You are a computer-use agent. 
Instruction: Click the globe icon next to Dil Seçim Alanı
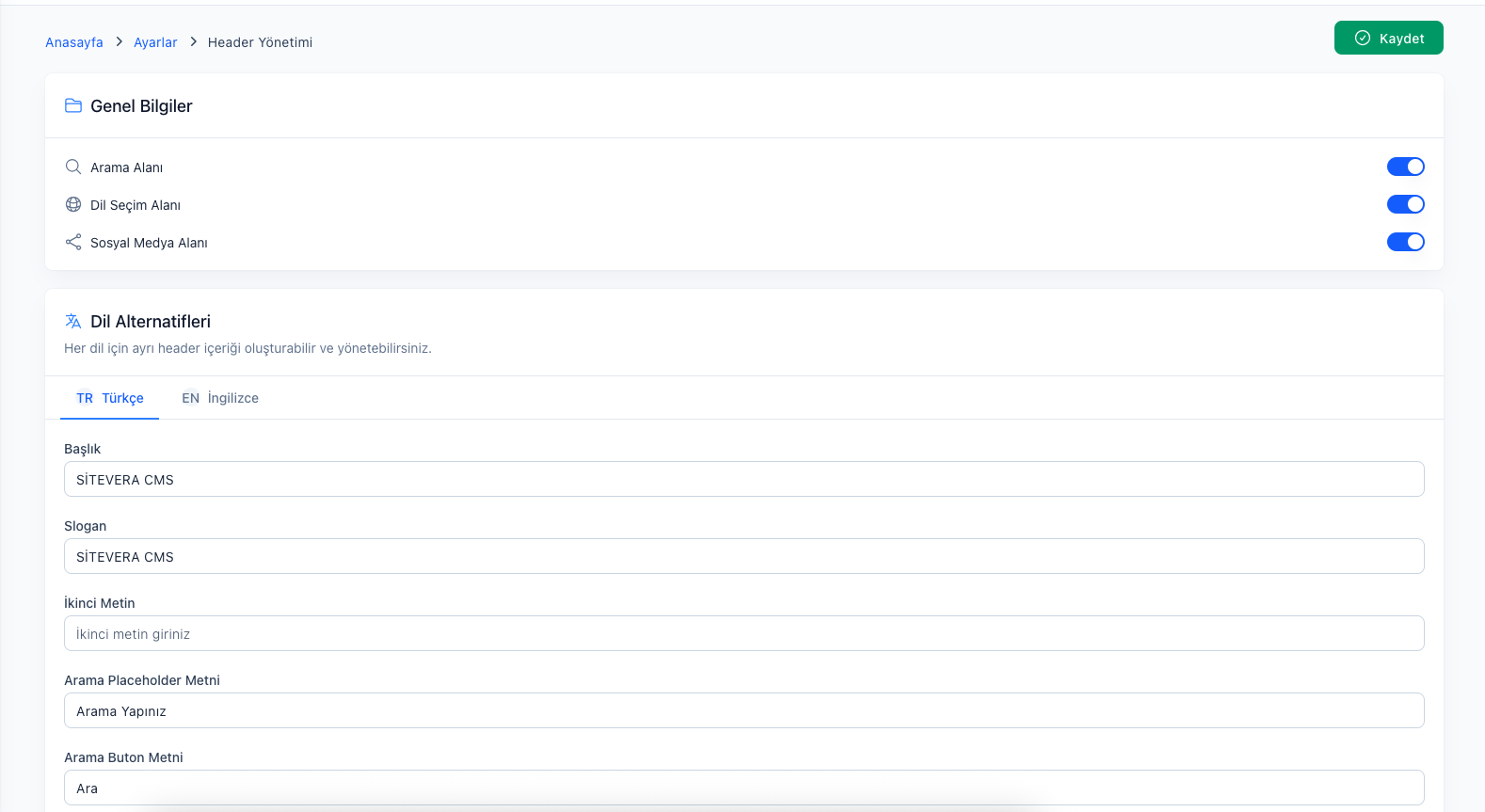click(73, 204)
